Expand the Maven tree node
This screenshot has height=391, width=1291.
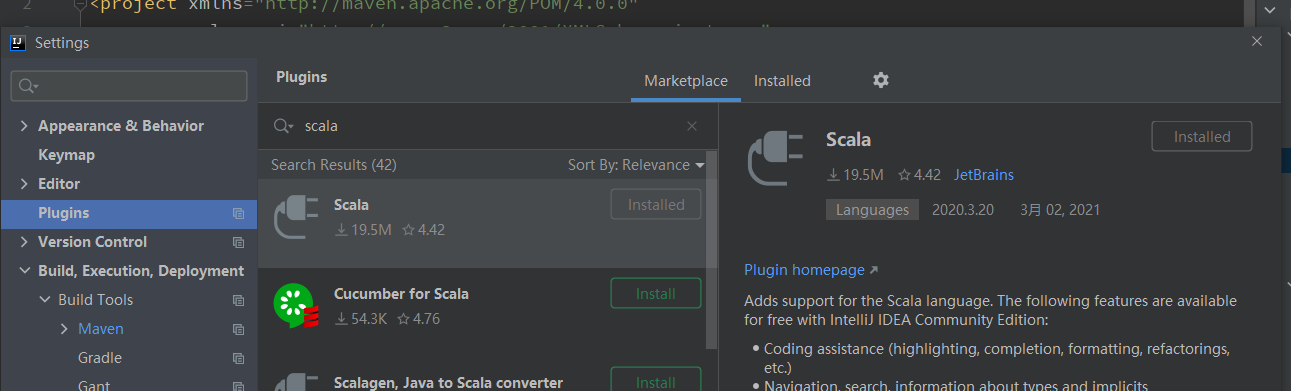click(64, 329)
